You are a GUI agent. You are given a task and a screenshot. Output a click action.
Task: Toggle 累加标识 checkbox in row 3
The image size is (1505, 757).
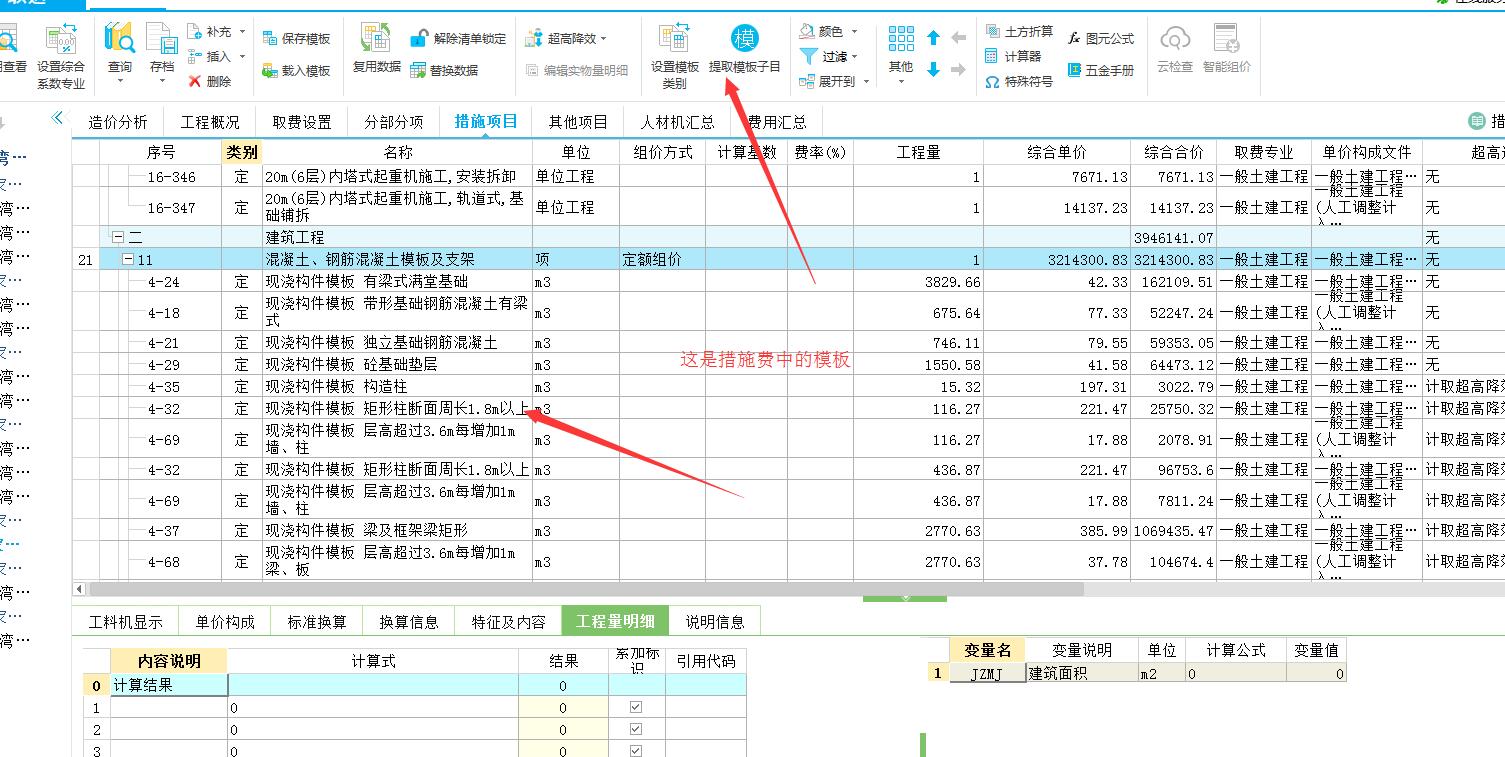click(x=636, y=750)
